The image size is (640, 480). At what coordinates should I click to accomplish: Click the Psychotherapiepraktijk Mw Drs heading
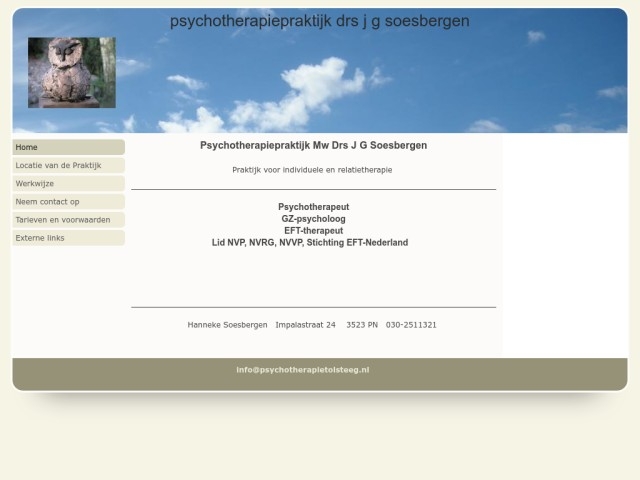point(313,145)
